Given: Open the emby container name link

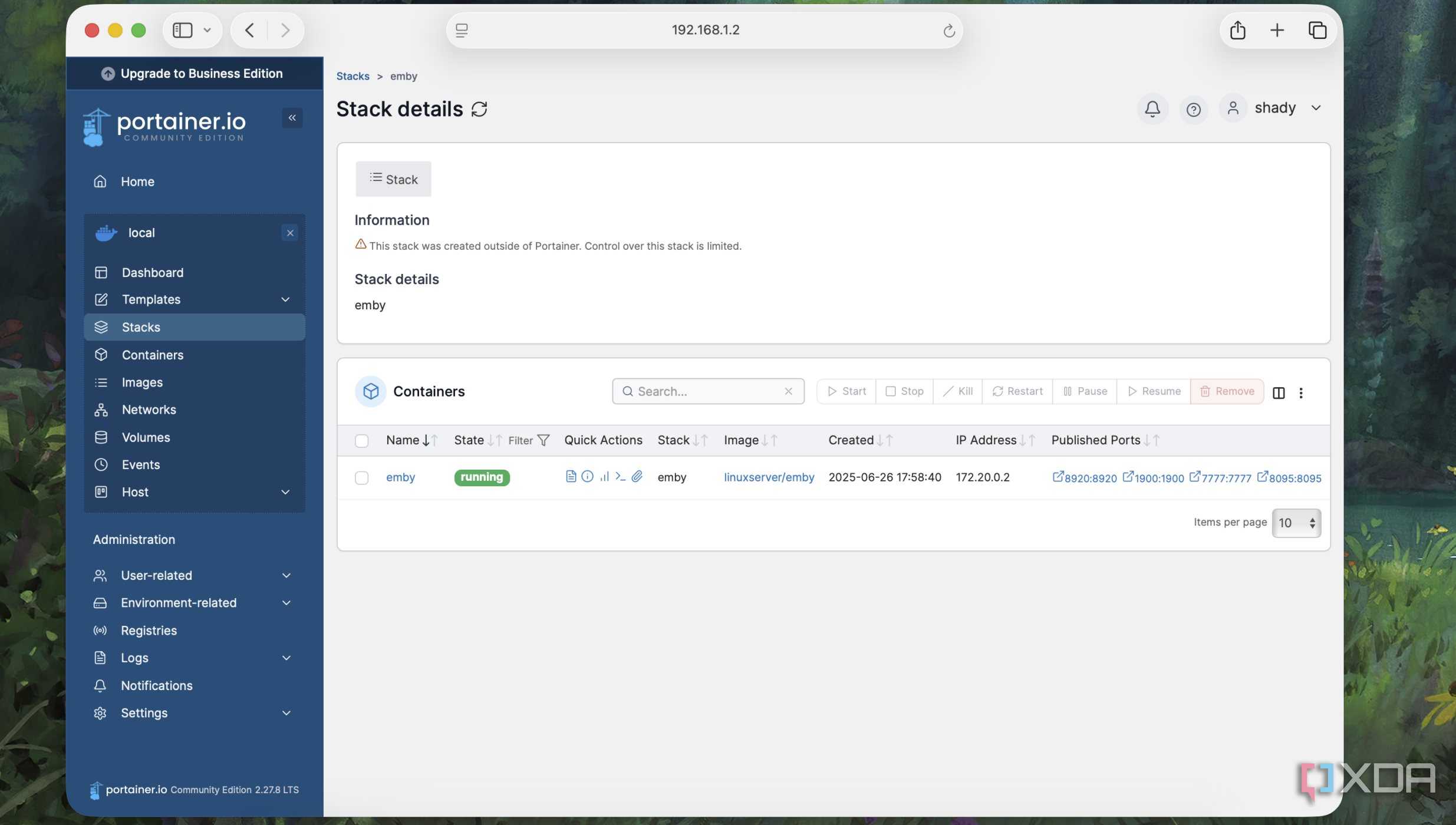Looking at the screenshot, I should pos(400,477).
